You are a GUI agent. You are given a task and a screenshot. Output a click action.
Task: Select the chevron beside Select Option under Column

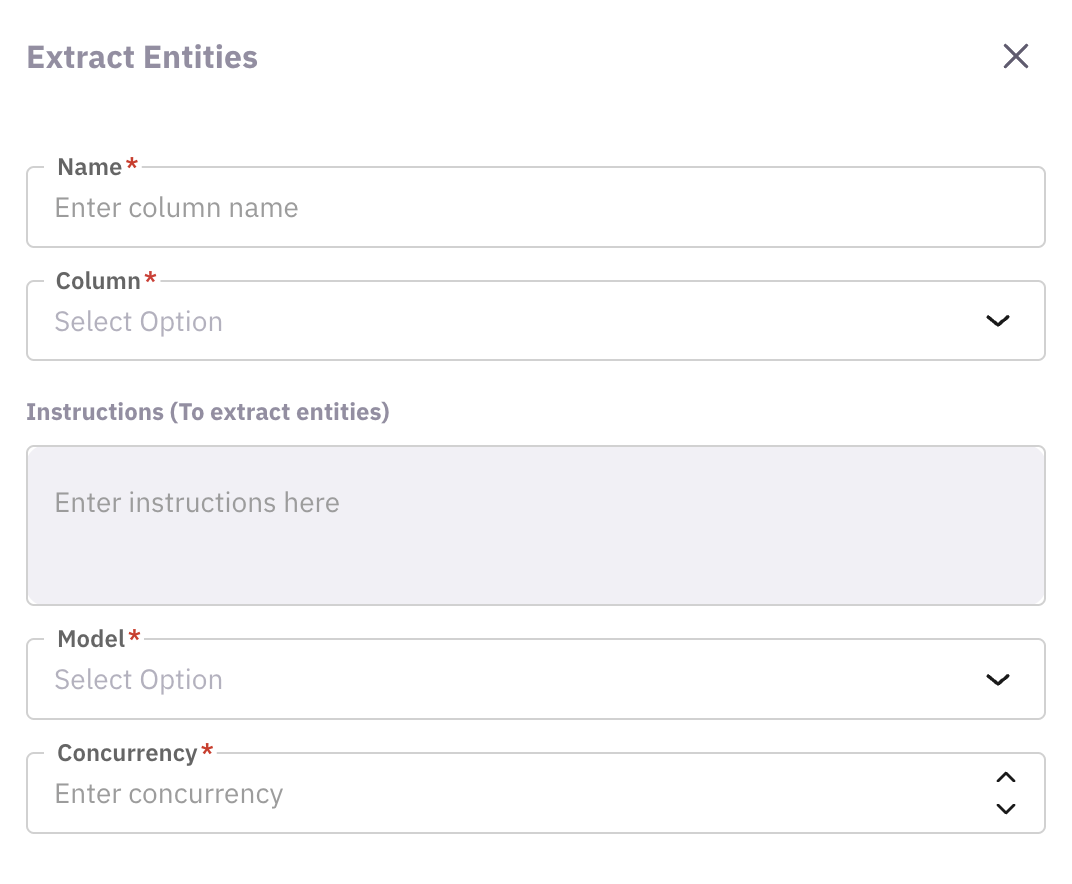point(997,321)
